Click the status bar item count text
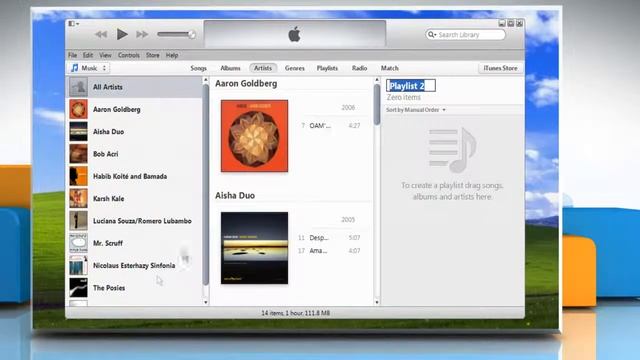640x360 pixels. [x=296, y=313]
